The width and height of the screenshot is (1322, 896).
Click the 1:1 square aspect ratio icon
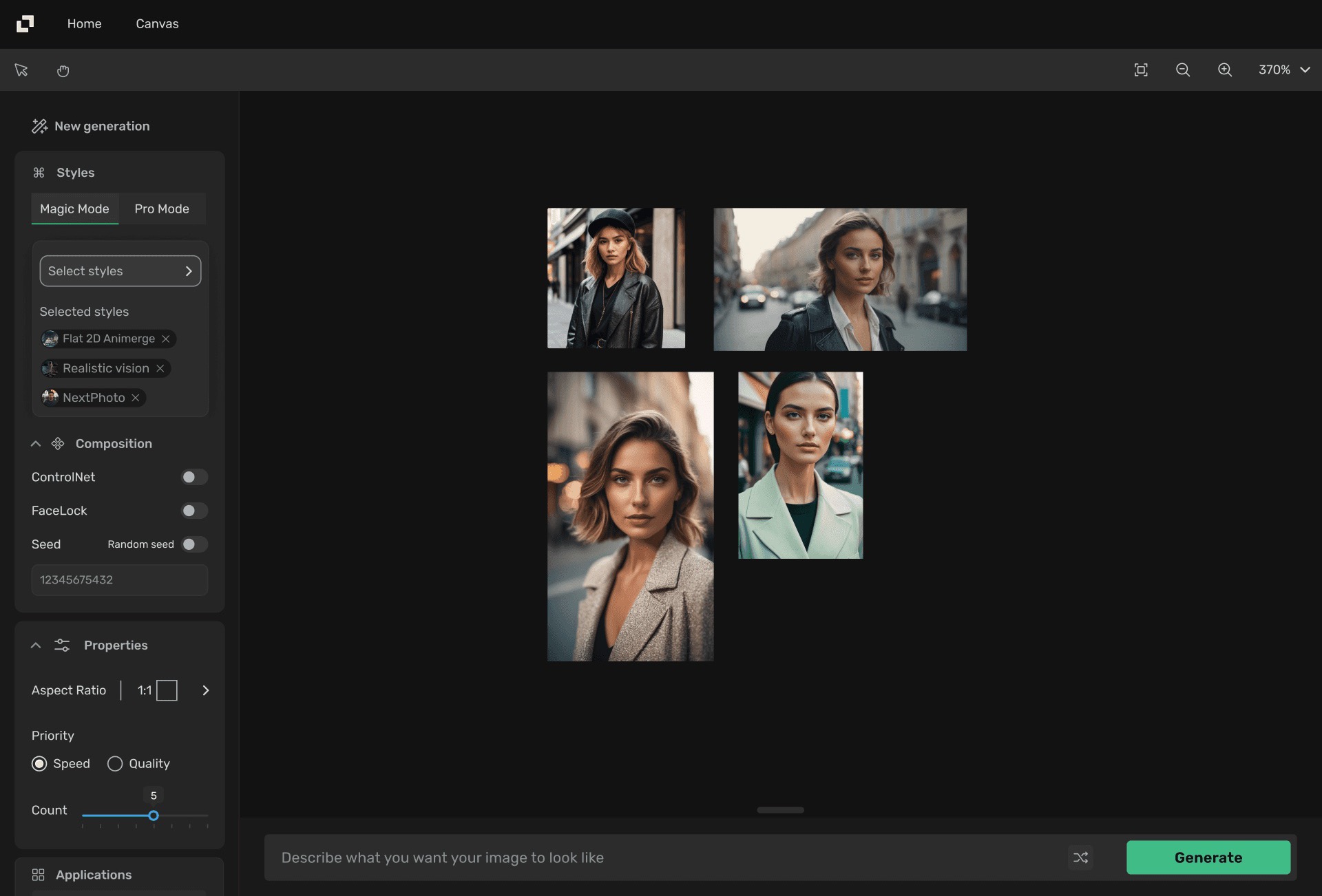tap(167, 690)
